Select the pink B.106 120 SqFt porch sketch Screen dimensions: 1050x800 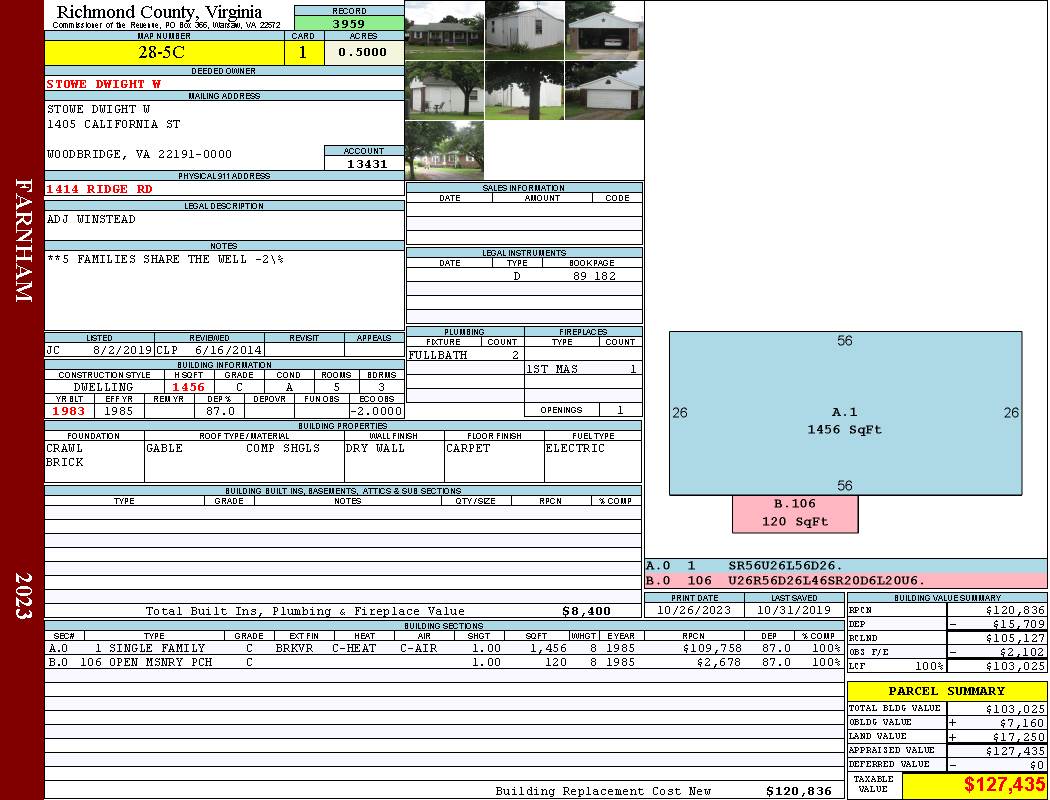795,513
